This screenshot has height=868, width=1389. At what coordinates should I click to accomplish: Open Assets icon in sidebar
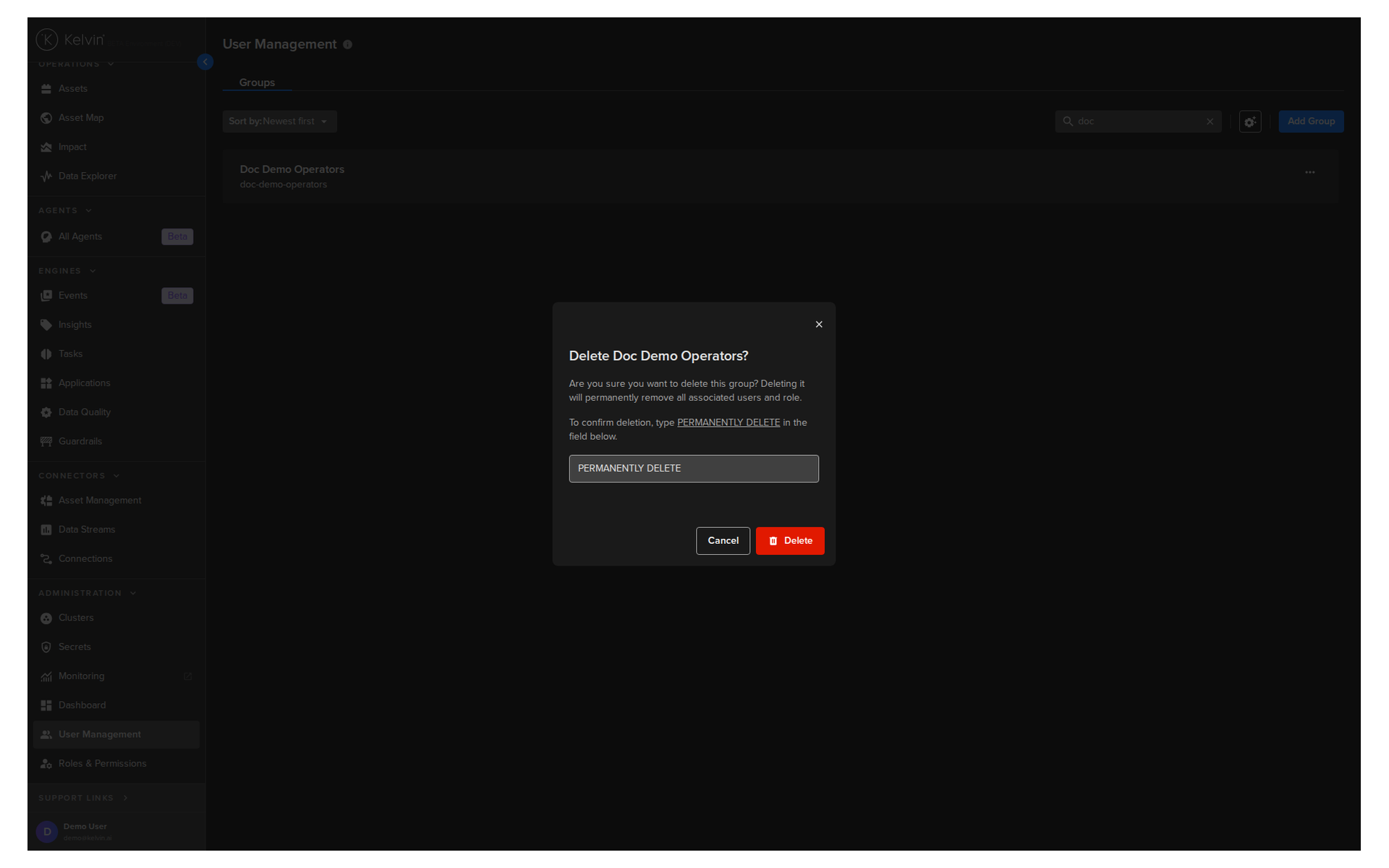(x=46, y=89)
